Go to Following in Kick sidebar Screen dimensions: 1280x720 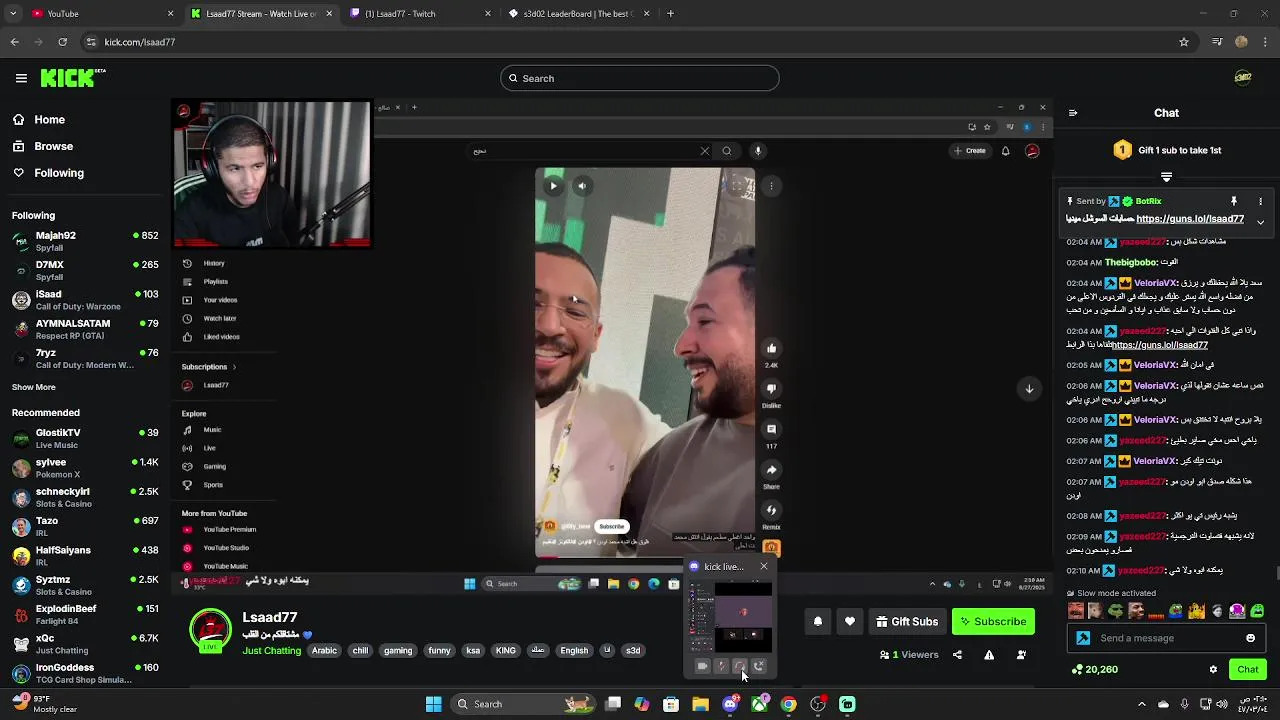tap(58, 173)
